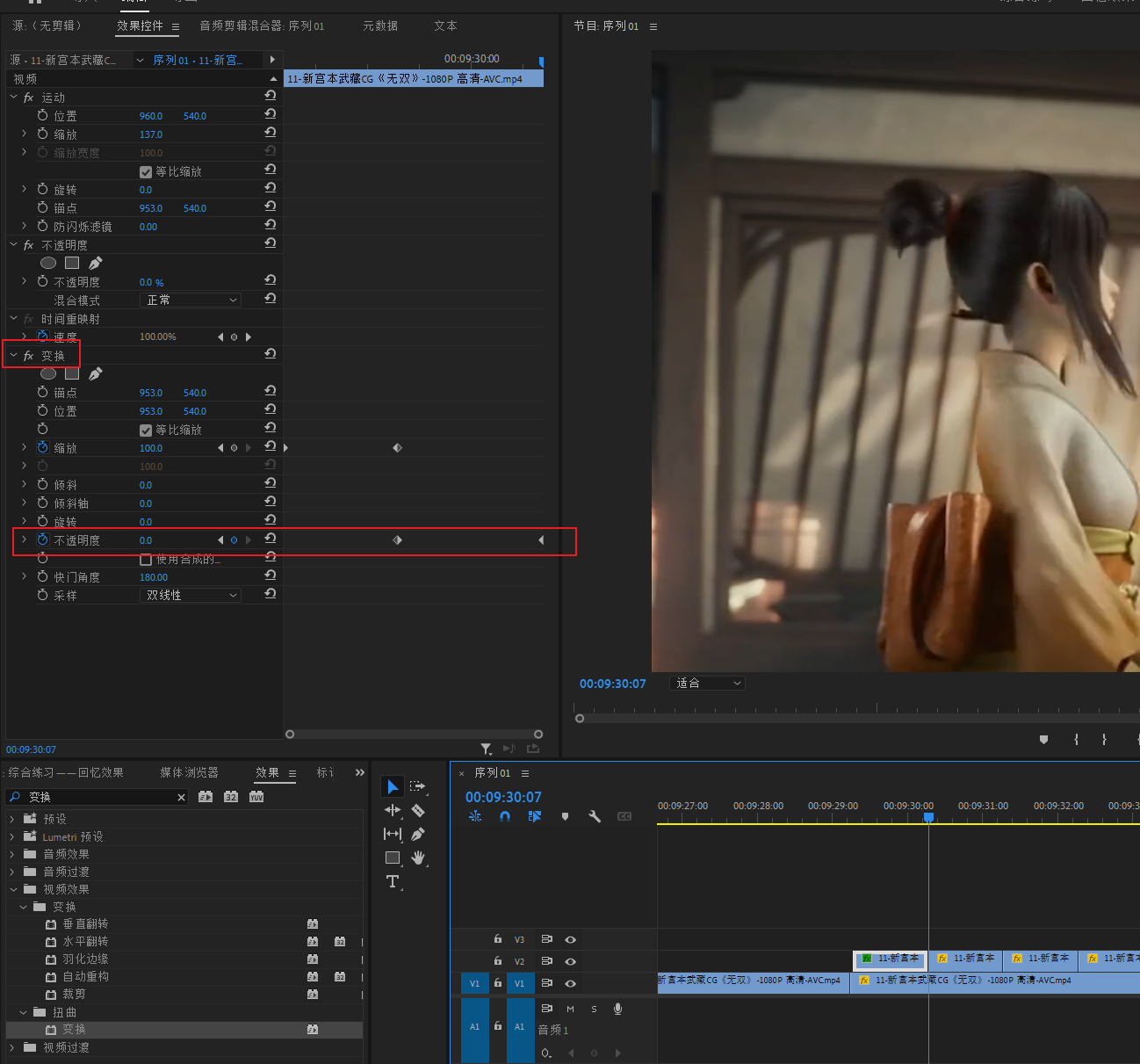This screenshot has width=1140, height=1064.
Task: Uncheck 等比缩放 under the 变换 effect
Action: pos(146,431)
